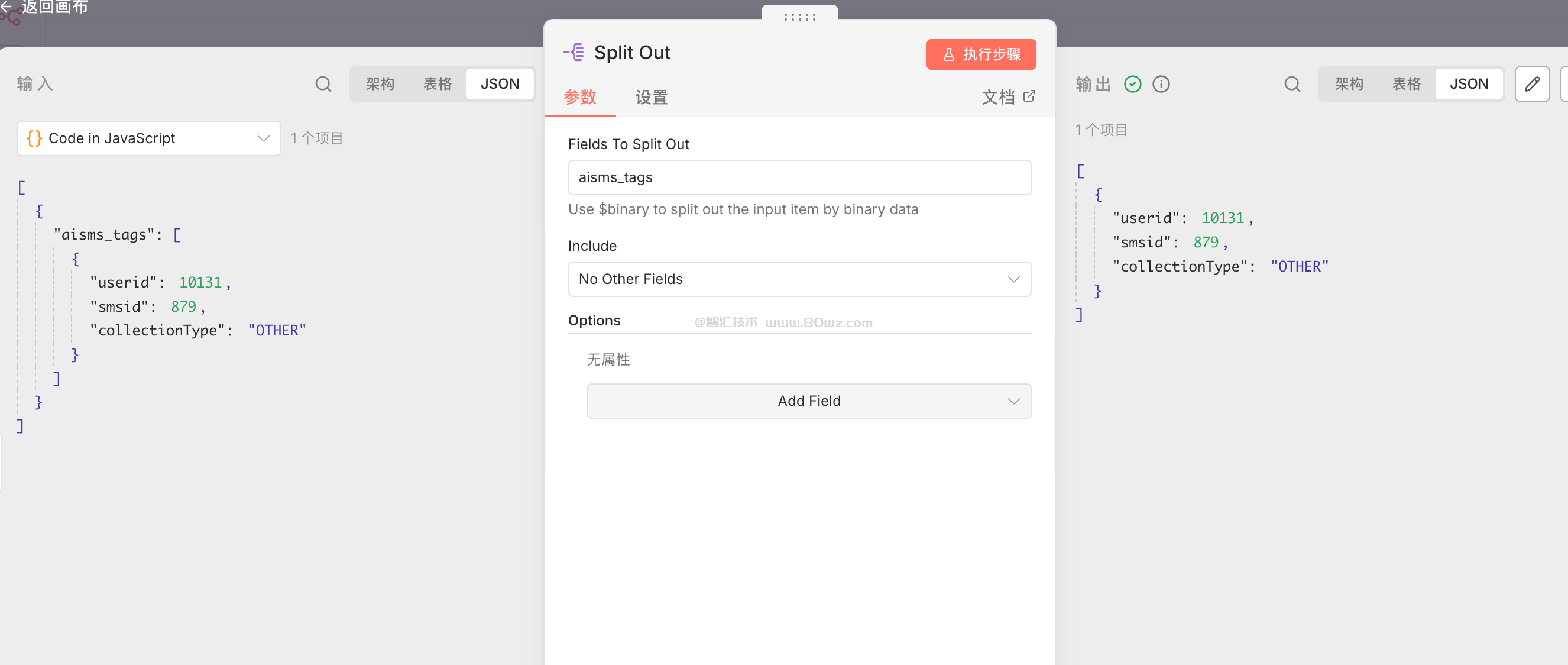This screenshot has width=1568, height=665.
Task: Select the 参数 parameters tab
Action: coord(579,98)
